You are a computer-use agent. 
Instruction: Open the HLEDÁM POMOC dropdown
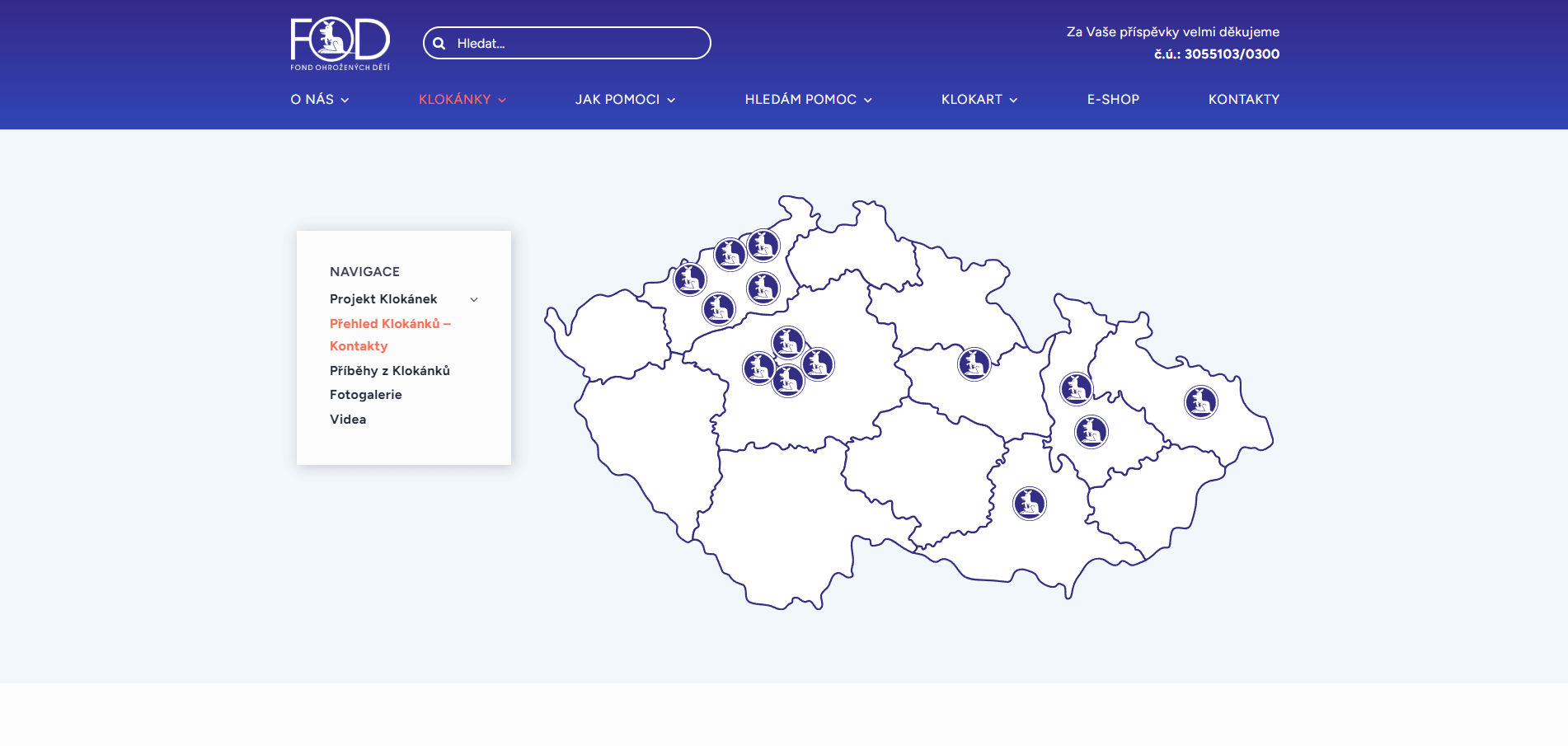[x=808, y=100]
